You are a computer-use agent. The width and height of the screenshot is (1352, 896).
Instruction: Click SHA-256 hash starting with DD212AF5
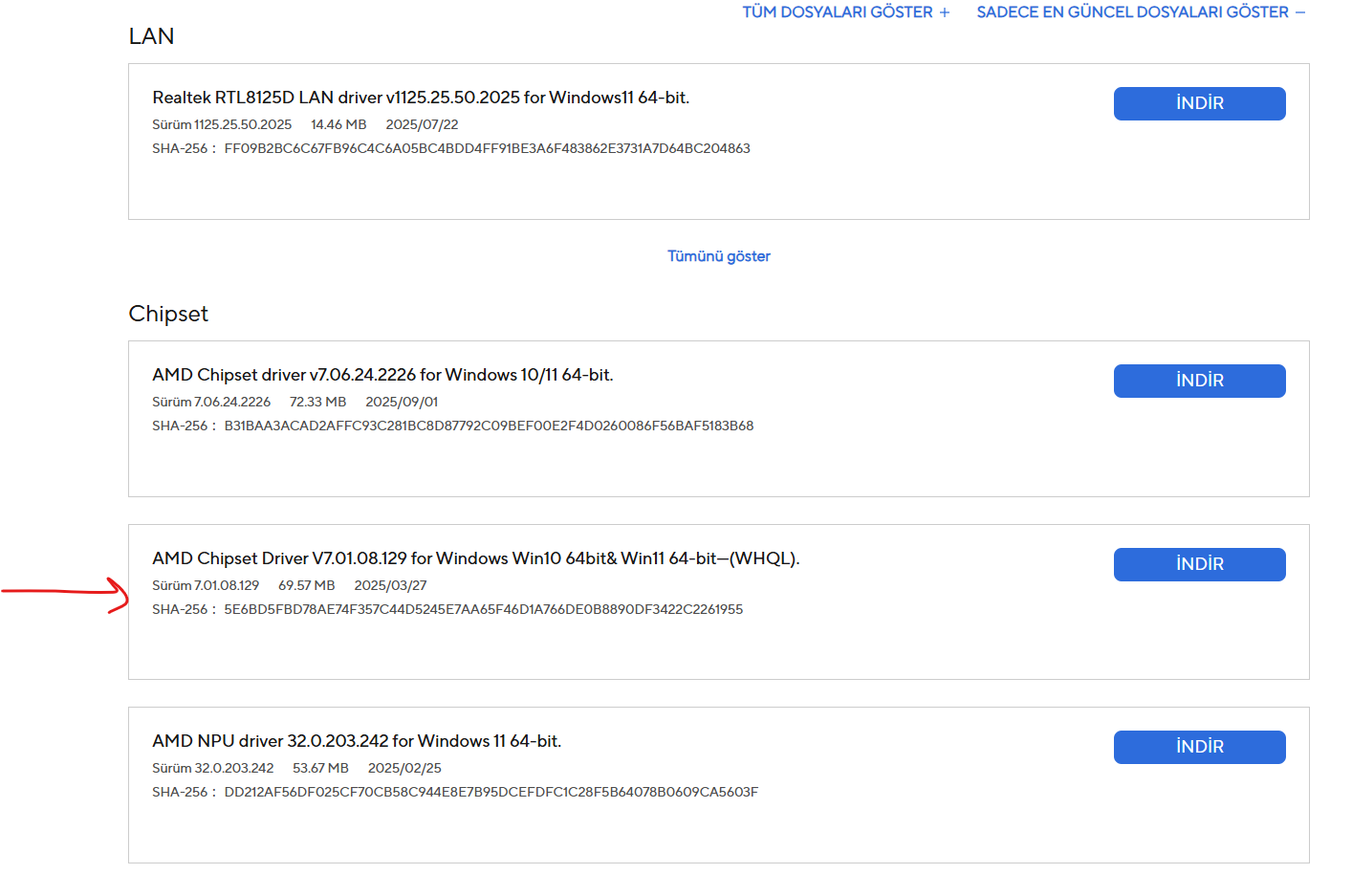[491, 792]
